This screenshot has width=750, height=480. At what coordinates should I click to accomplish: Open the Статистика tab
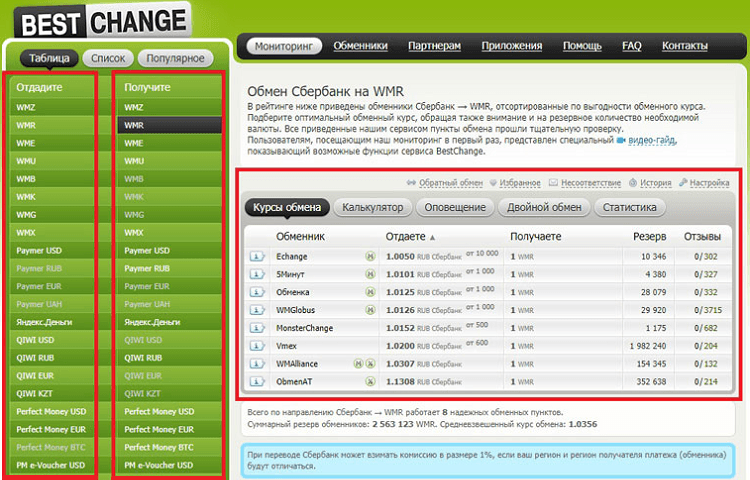coord(629,207)
